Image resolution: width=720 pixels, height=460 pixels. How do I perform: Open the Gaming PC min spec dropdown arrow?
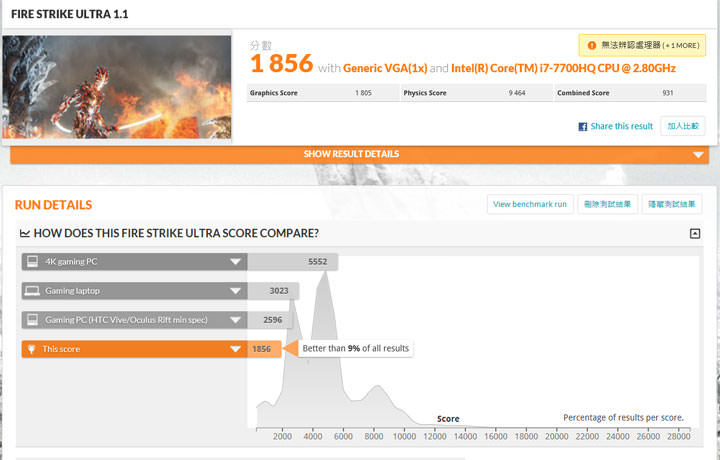tap(235, 320)
